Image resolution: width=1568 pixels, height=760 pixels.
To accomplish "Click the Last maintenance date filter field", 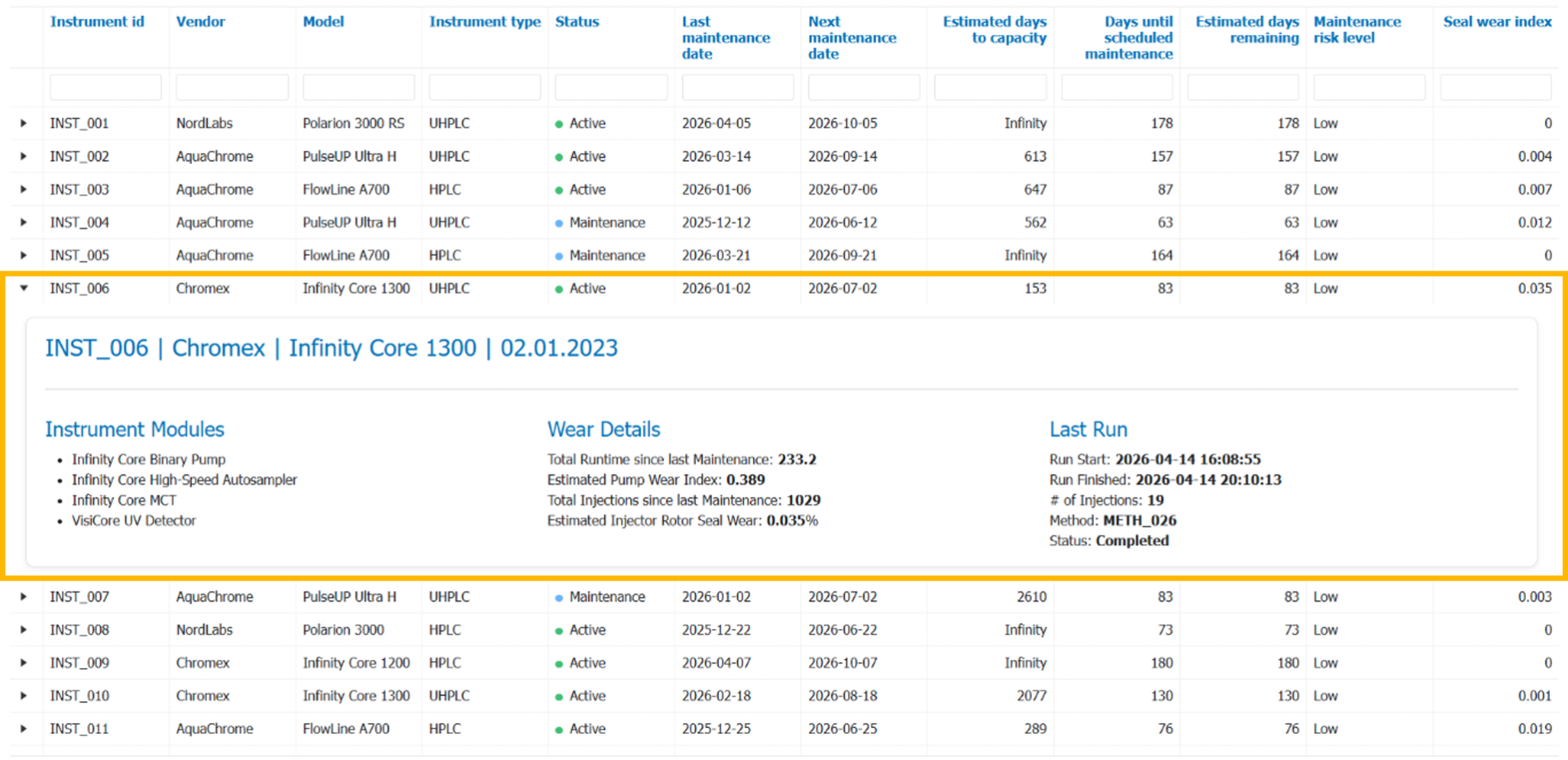I will click(738, 87).
